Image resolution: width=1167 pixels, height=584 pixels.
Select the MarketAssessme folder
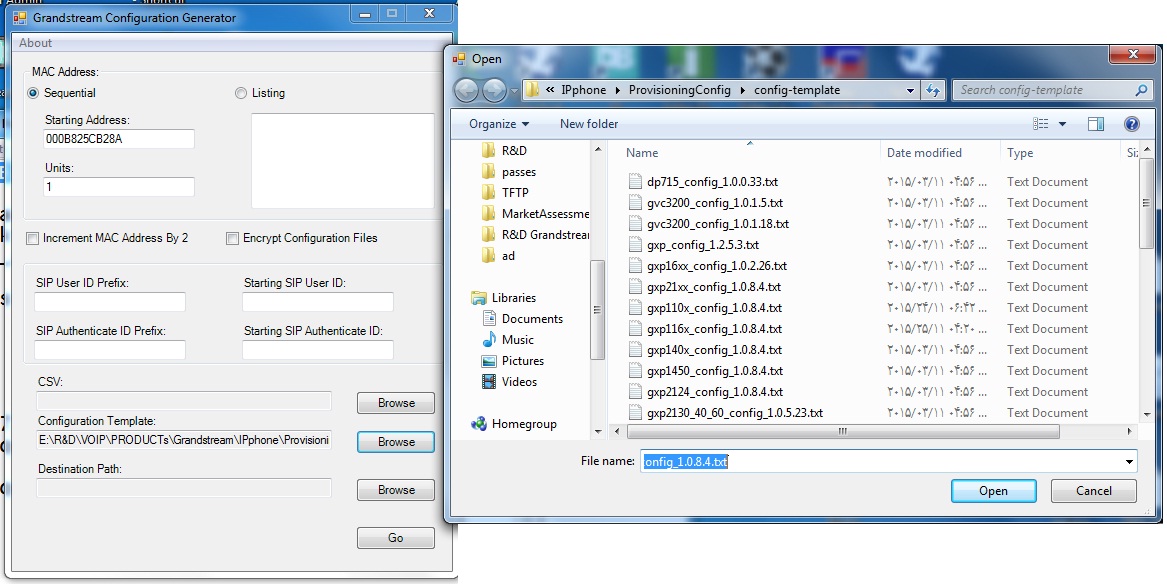click(x=536, y=214)
